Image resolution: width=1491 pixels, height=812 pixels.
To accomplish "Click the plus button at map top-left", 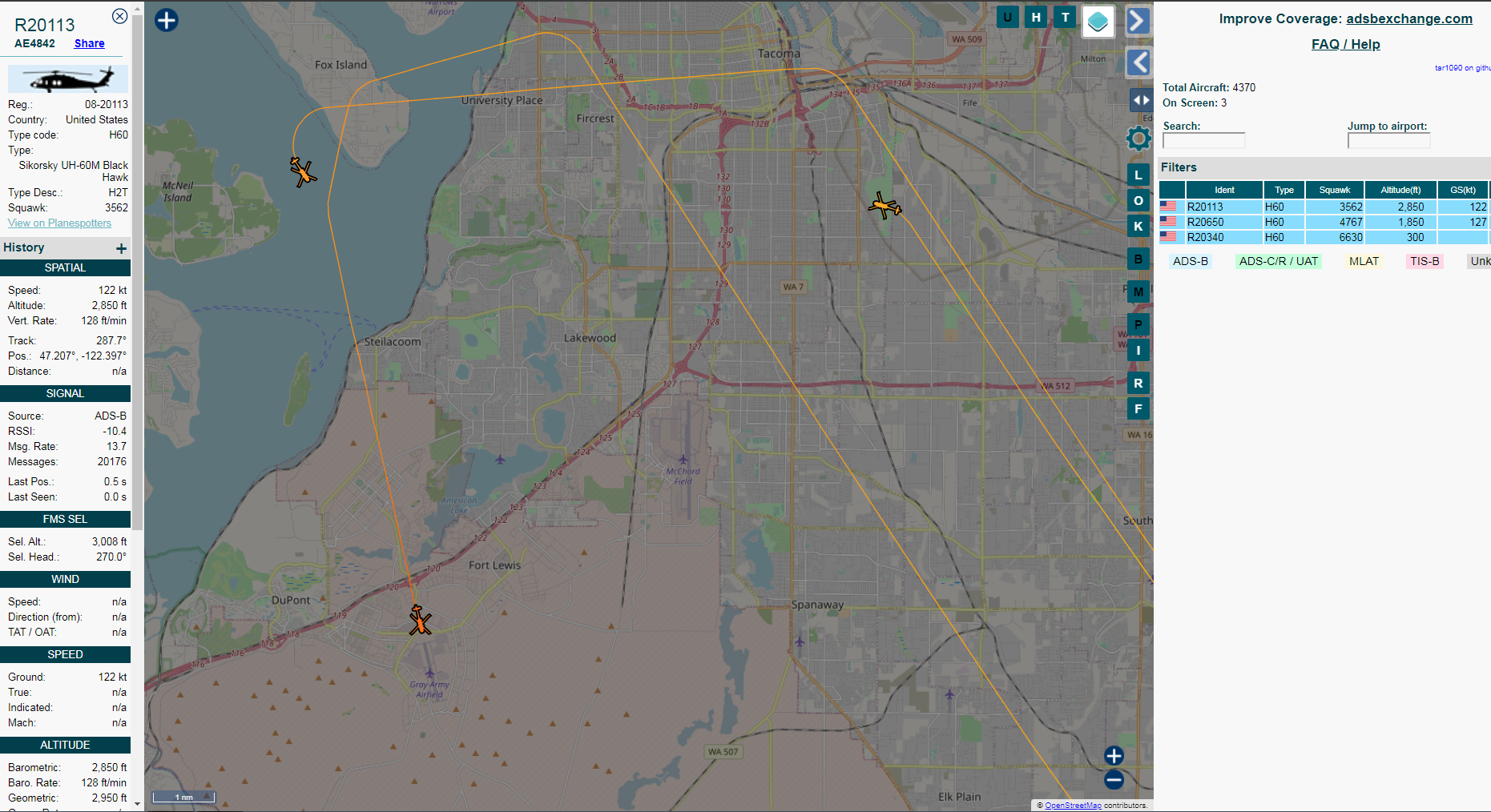I will 167,20.
